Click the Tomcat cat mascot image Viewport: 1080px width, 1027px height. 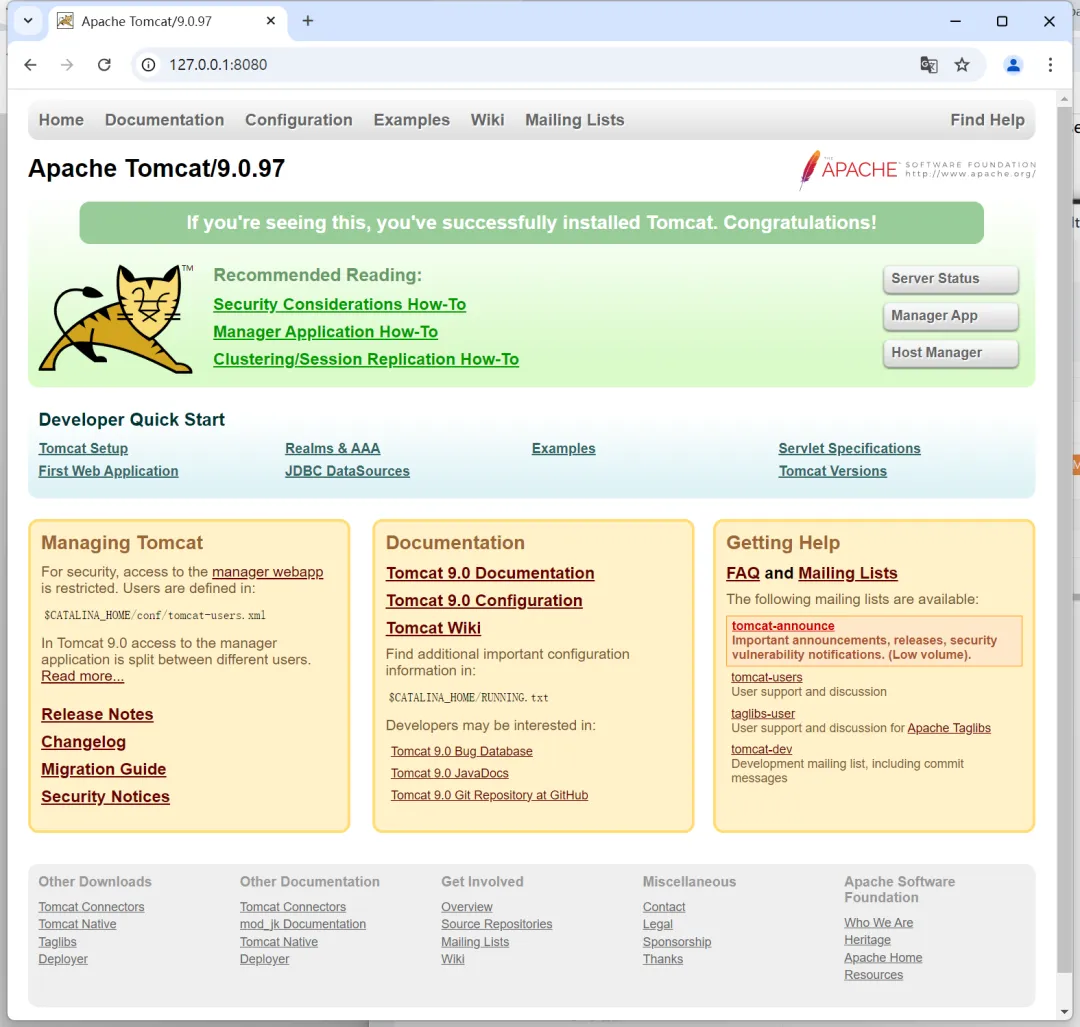click(116, 319)
